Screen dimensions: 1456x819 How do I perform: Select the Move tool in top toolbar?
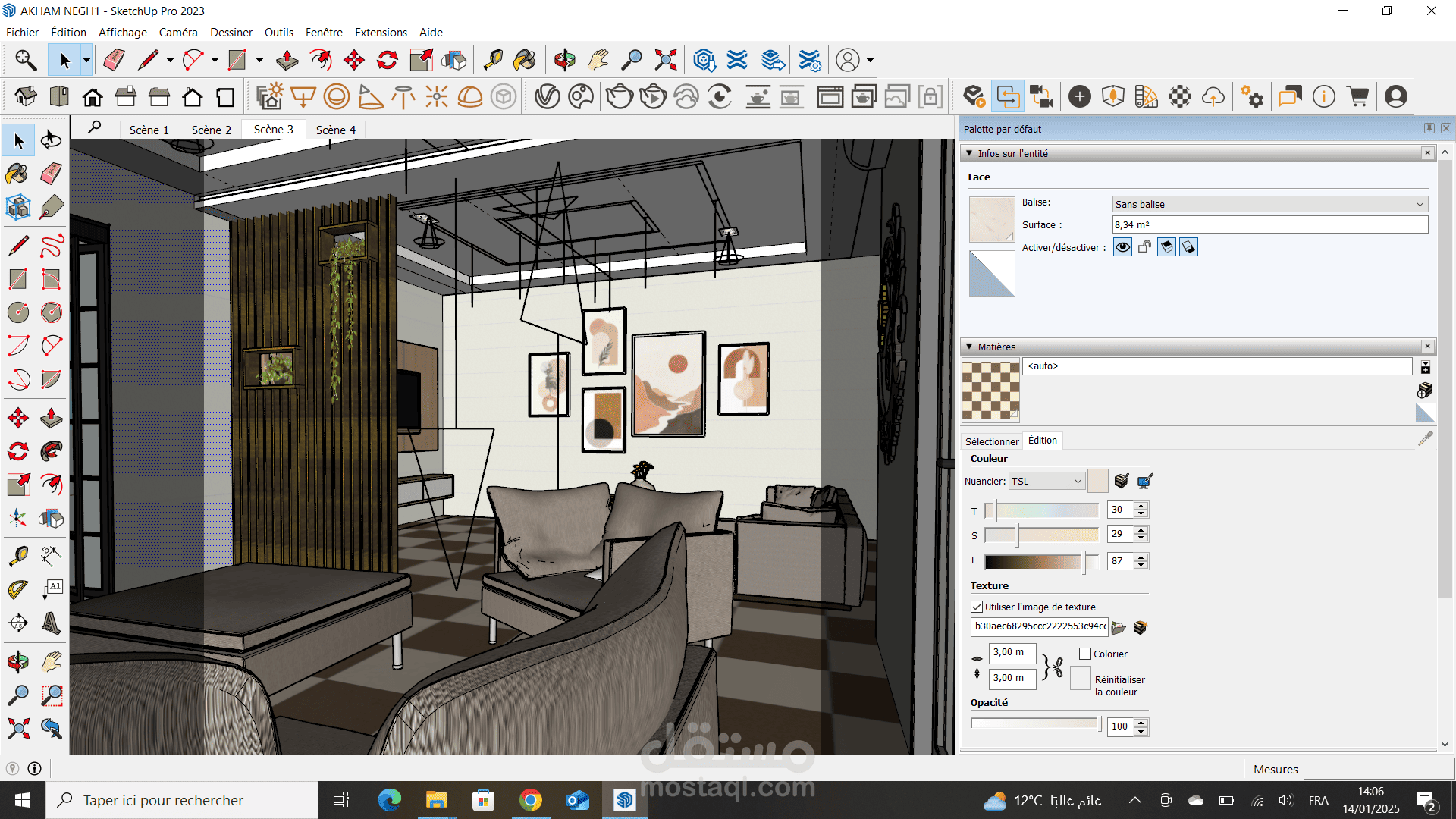pyautogui.click(x=353, y=60)
